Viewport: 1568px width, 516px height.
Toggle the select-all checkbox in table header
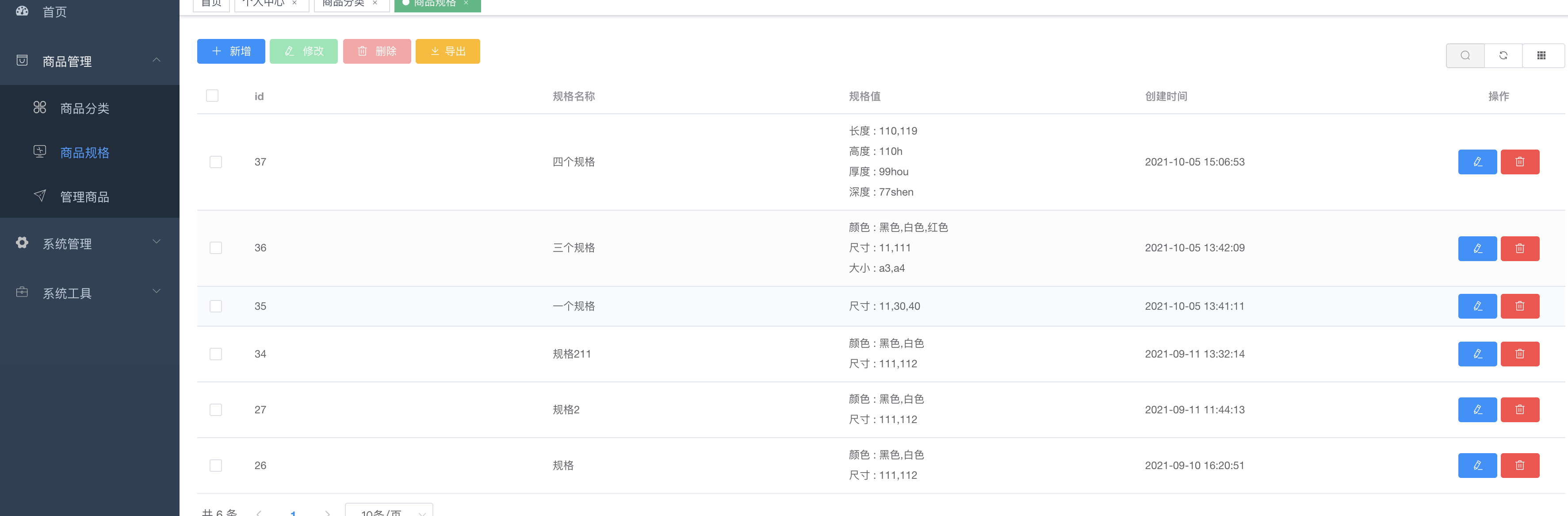(212, 96)
